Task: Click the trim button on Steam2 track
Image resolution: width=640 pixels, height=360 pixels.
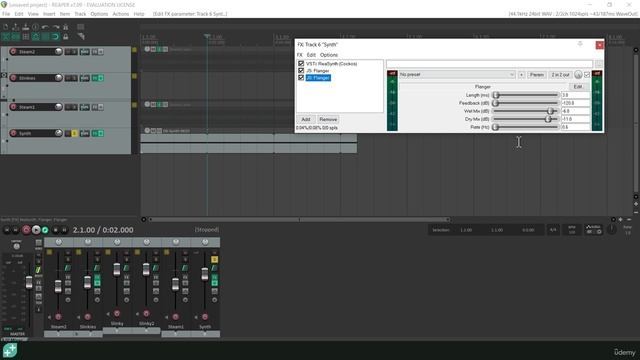Action: click(84, 51)
